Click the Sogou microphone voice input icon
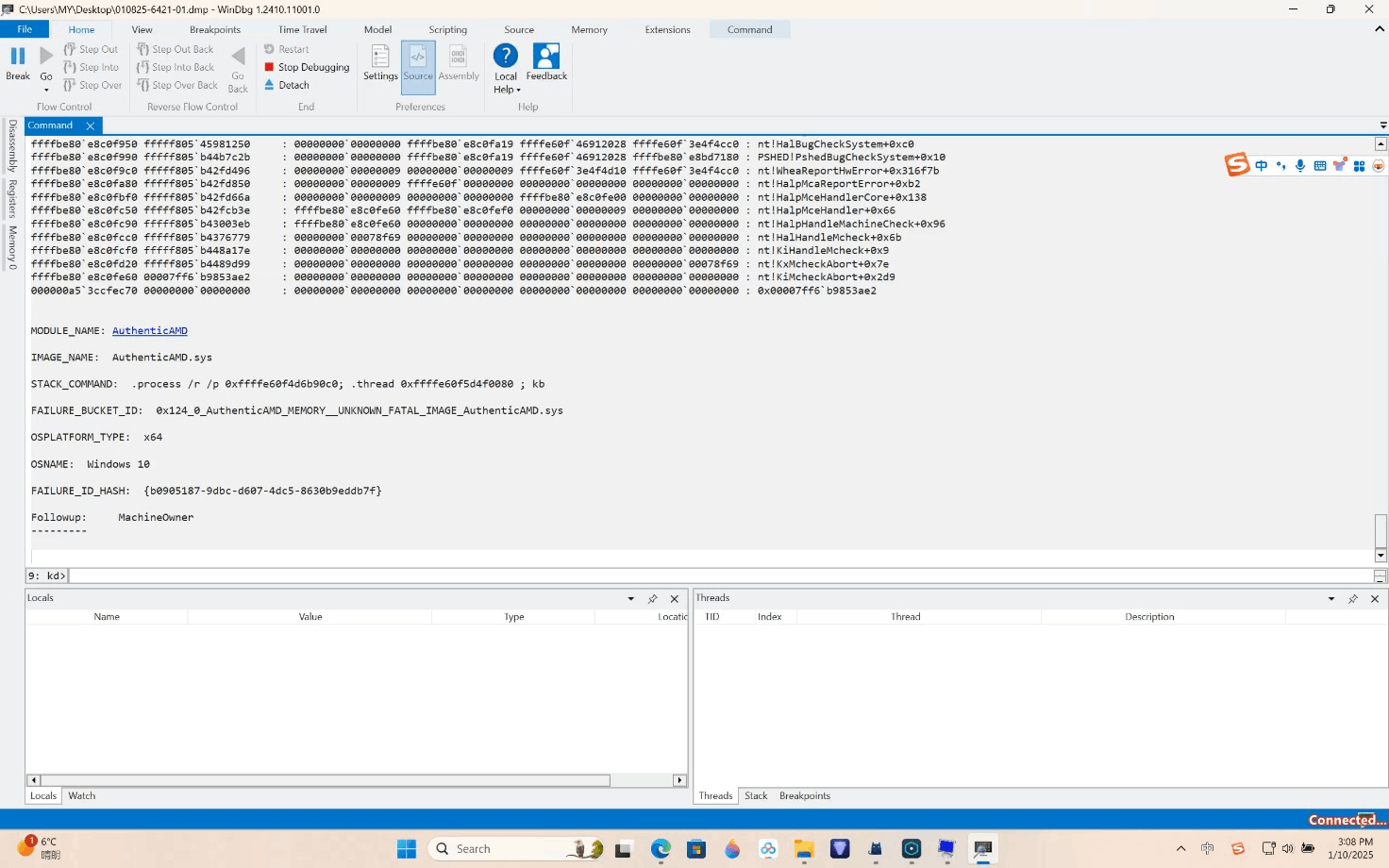1389x868 pixels. tap(1300, 166)
